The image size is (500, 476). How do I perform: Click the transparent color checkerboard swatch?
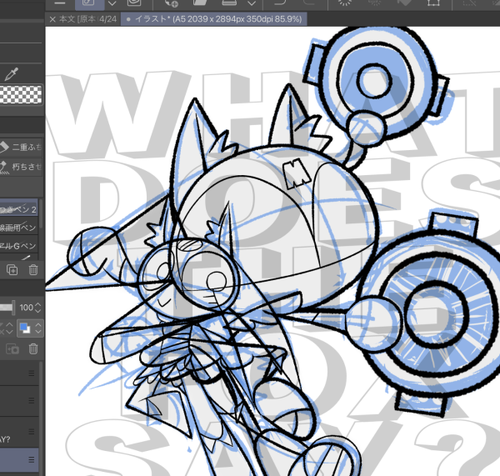tap(21, 94)
